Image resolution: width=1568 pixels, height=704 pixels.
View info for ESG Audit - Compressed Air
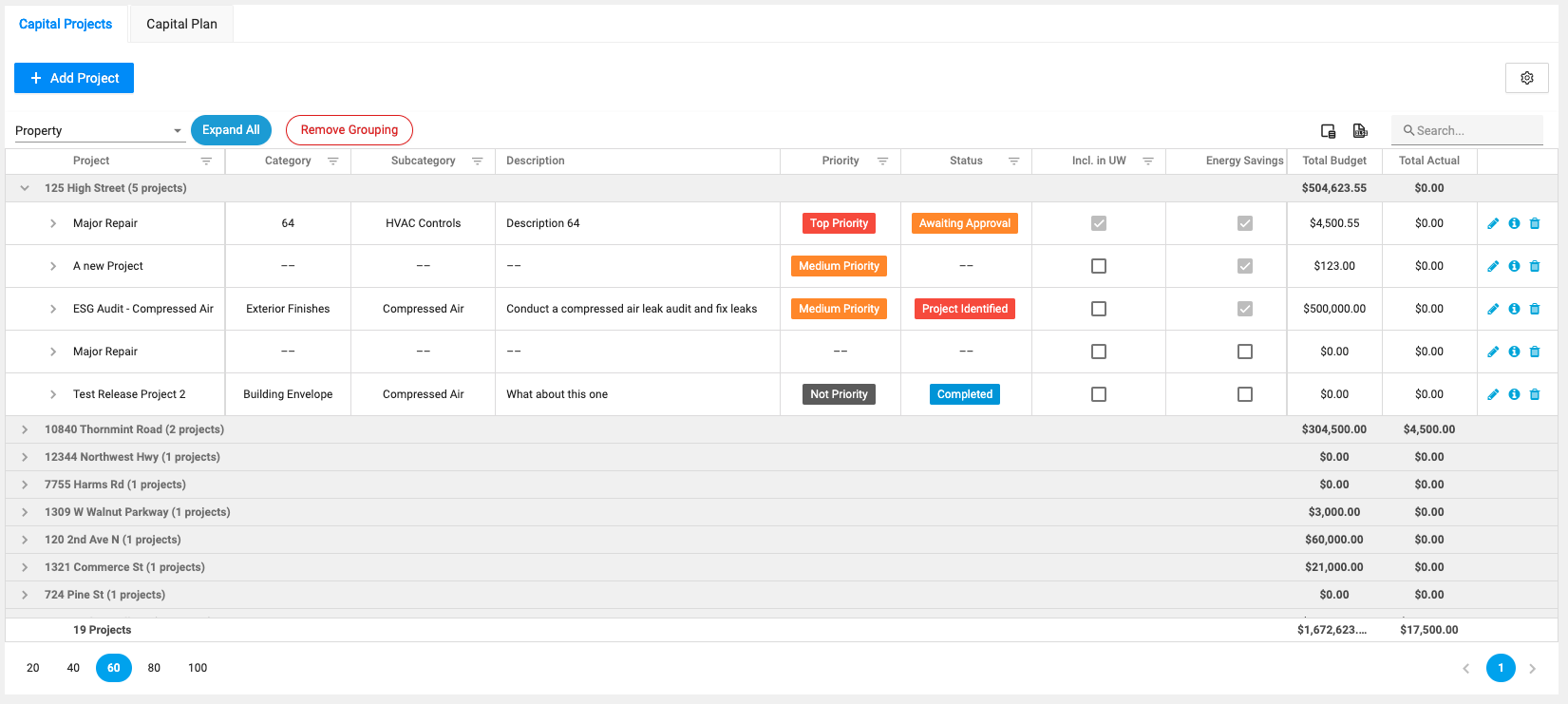tap(1514, 309)
